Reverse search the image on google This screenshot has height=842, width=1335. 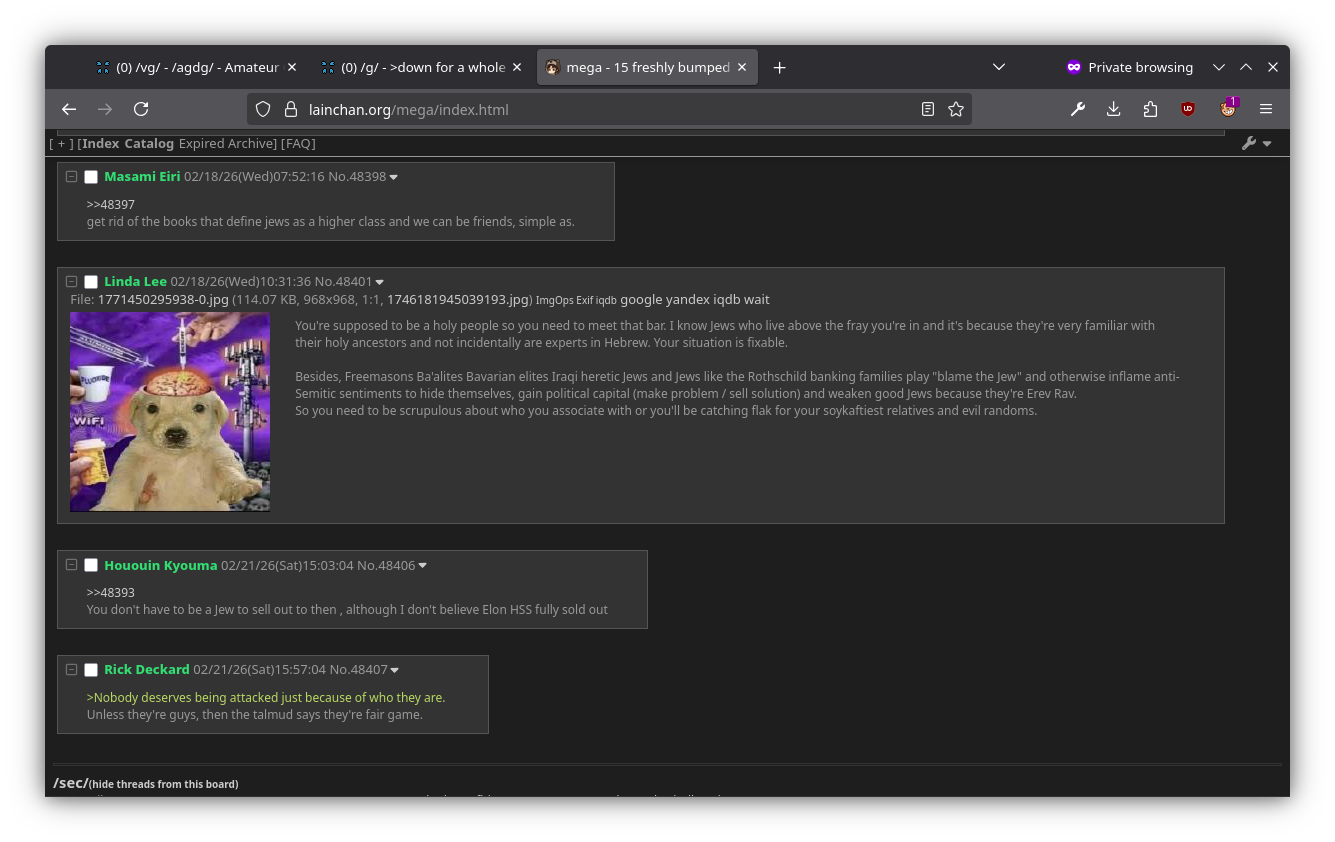pos(641,300)
